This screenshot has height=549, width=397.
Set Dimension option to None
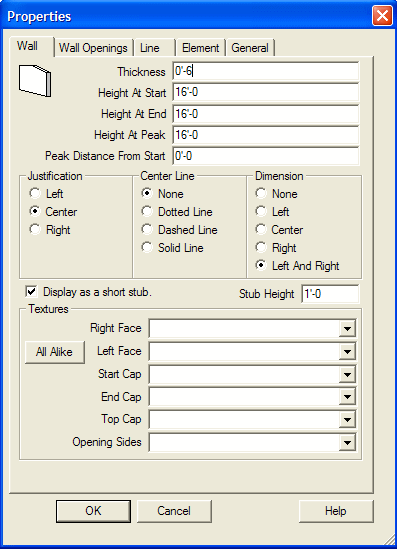(x=261, y=193)
